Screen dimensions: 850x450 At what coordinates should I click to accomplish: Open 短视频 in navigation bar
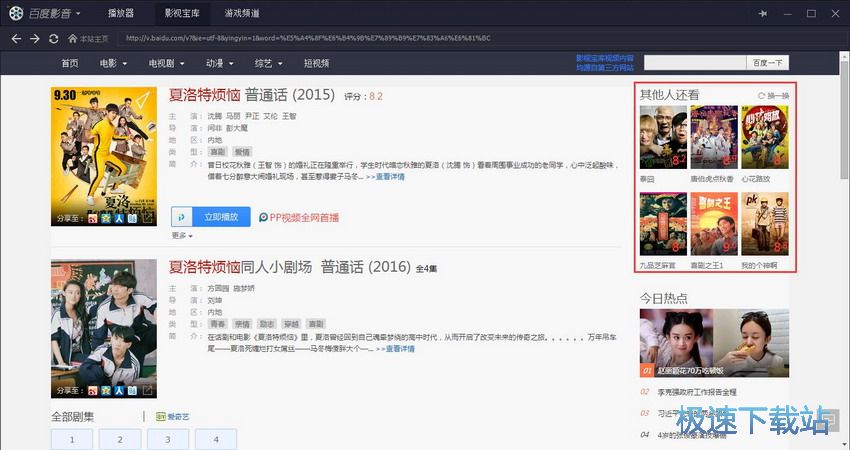pyautogui.click(x=317, y=63)
